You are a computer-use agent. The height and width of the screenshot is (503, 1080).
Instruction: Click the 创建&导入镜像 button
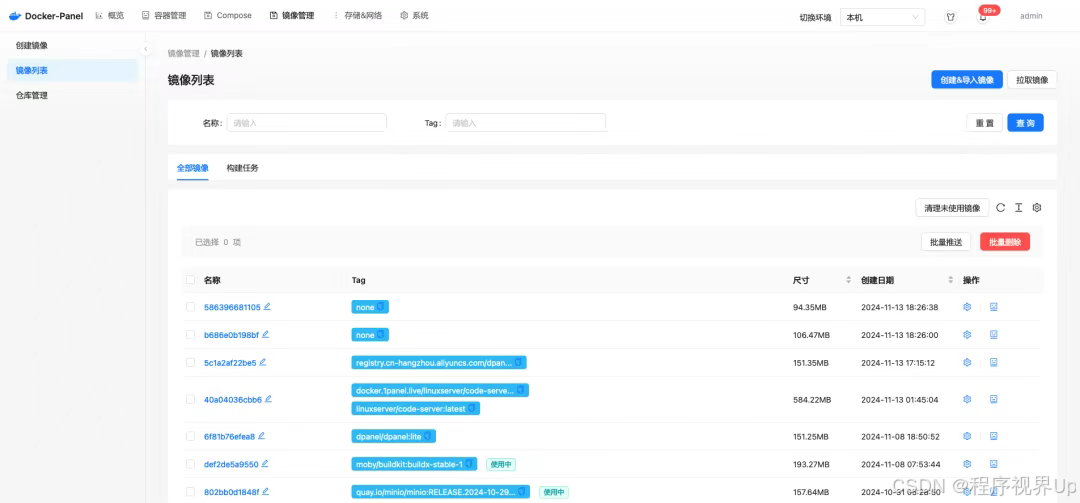[x=967, y=80]
